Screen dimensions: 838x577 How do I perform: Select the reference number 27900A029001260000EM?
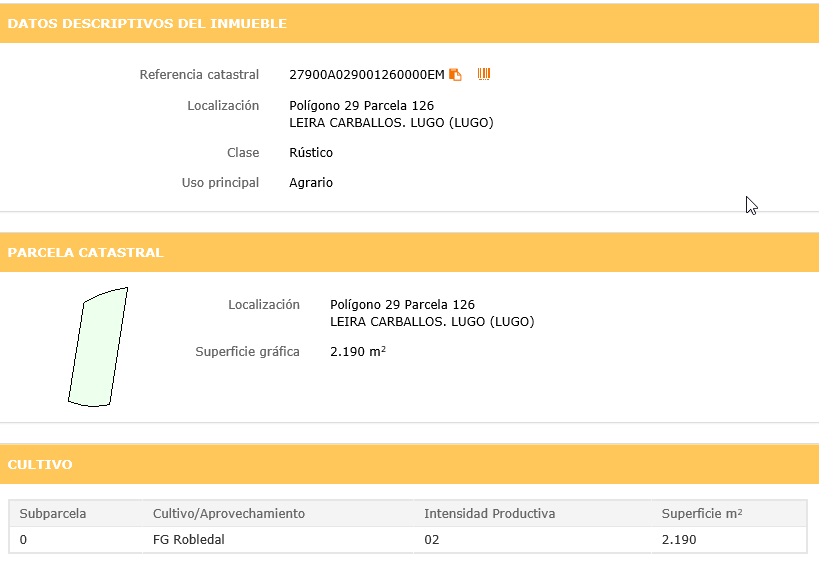(x=366, y=75)
